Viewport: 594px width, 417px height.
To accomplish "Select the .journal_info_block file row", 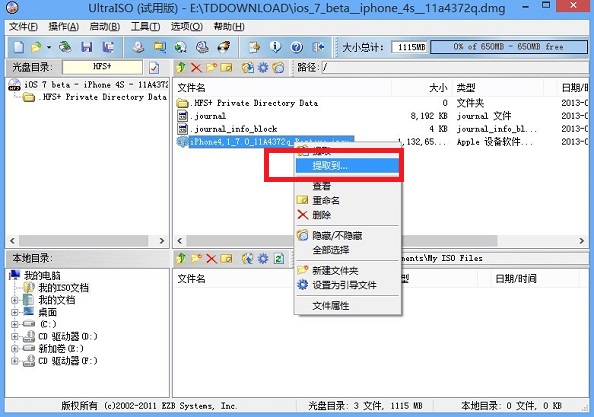I will click(x=234, y=129).
